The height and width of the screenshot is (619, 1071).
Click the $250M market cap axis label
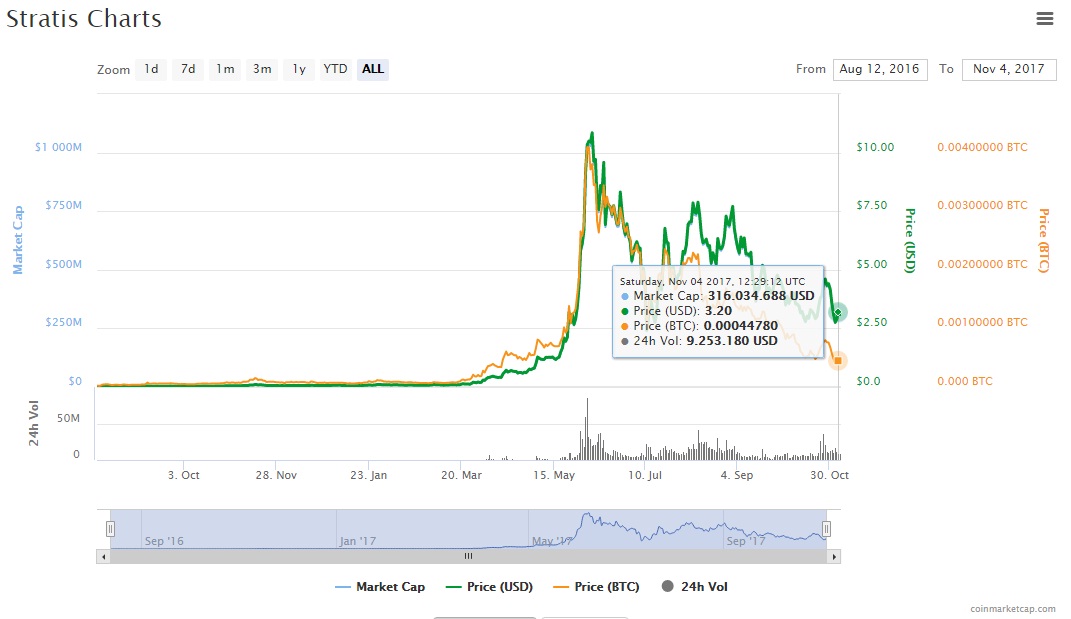pyautogui.click(x=64, y=322)
